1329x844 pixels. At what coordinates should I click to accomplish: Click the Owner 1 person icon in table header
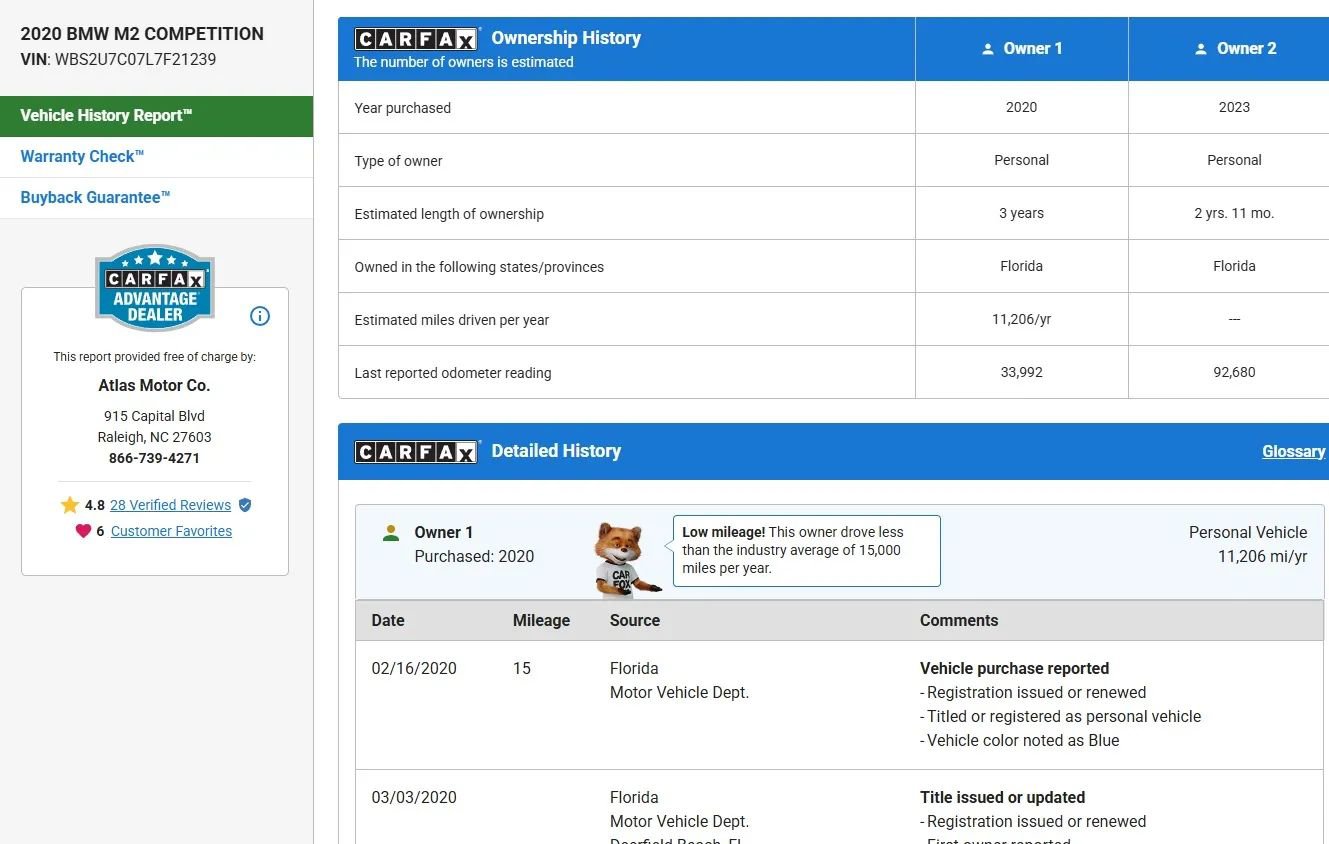tap(988, 49)
